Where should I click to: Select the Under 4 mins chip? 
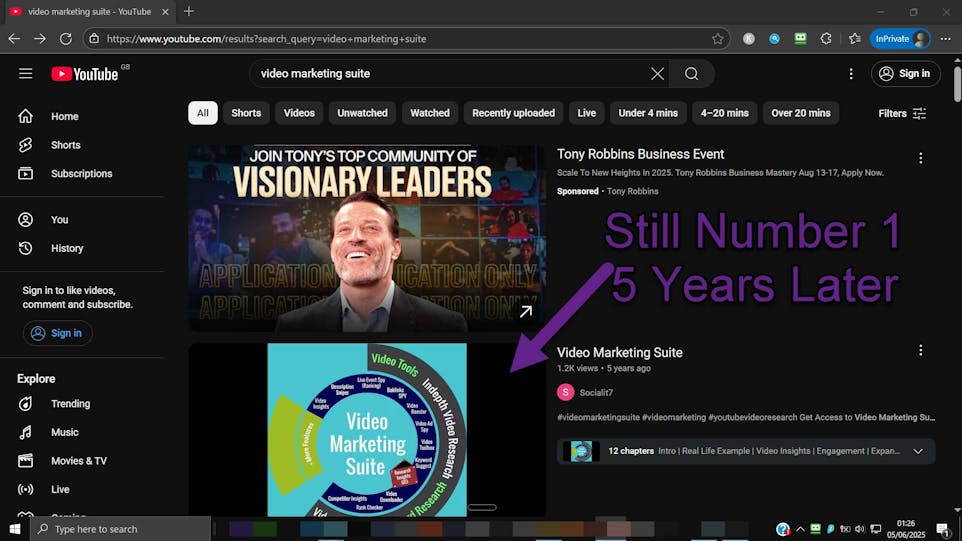pyautogui.click(x=648, y=113)
